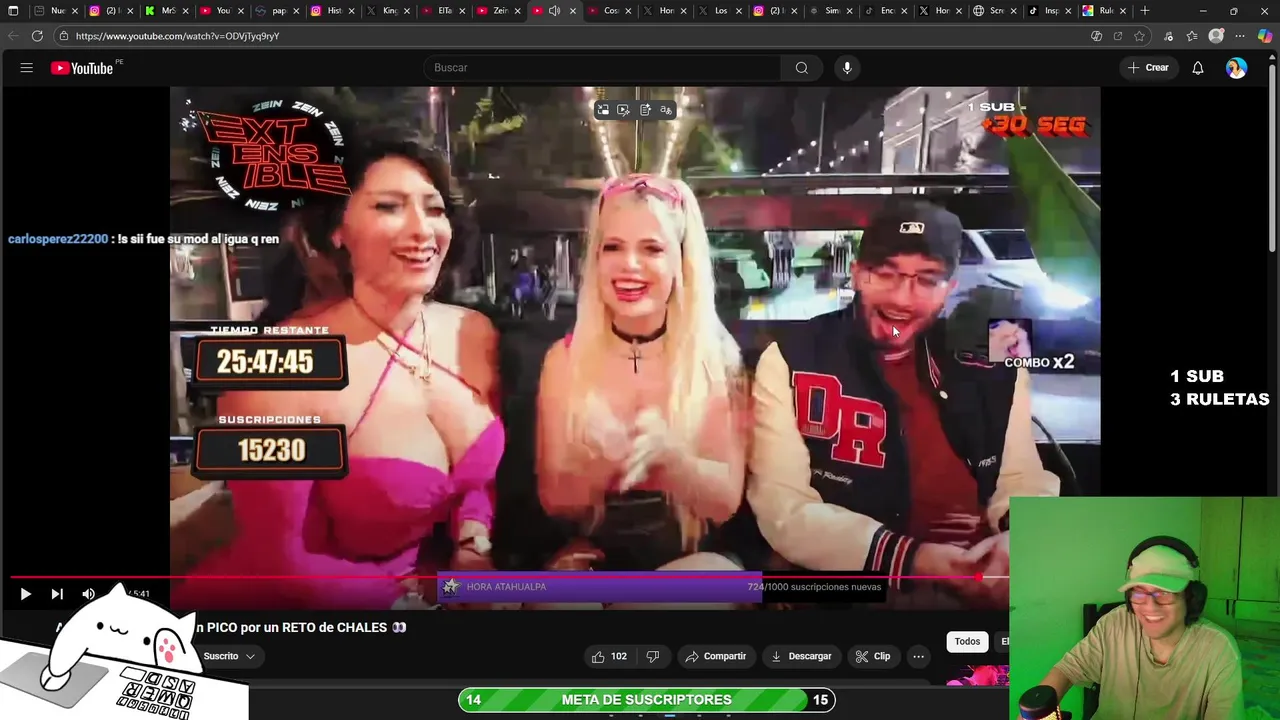Click the URL address bar
This screenshot has width=1280, height=720.
click(570, 36)
